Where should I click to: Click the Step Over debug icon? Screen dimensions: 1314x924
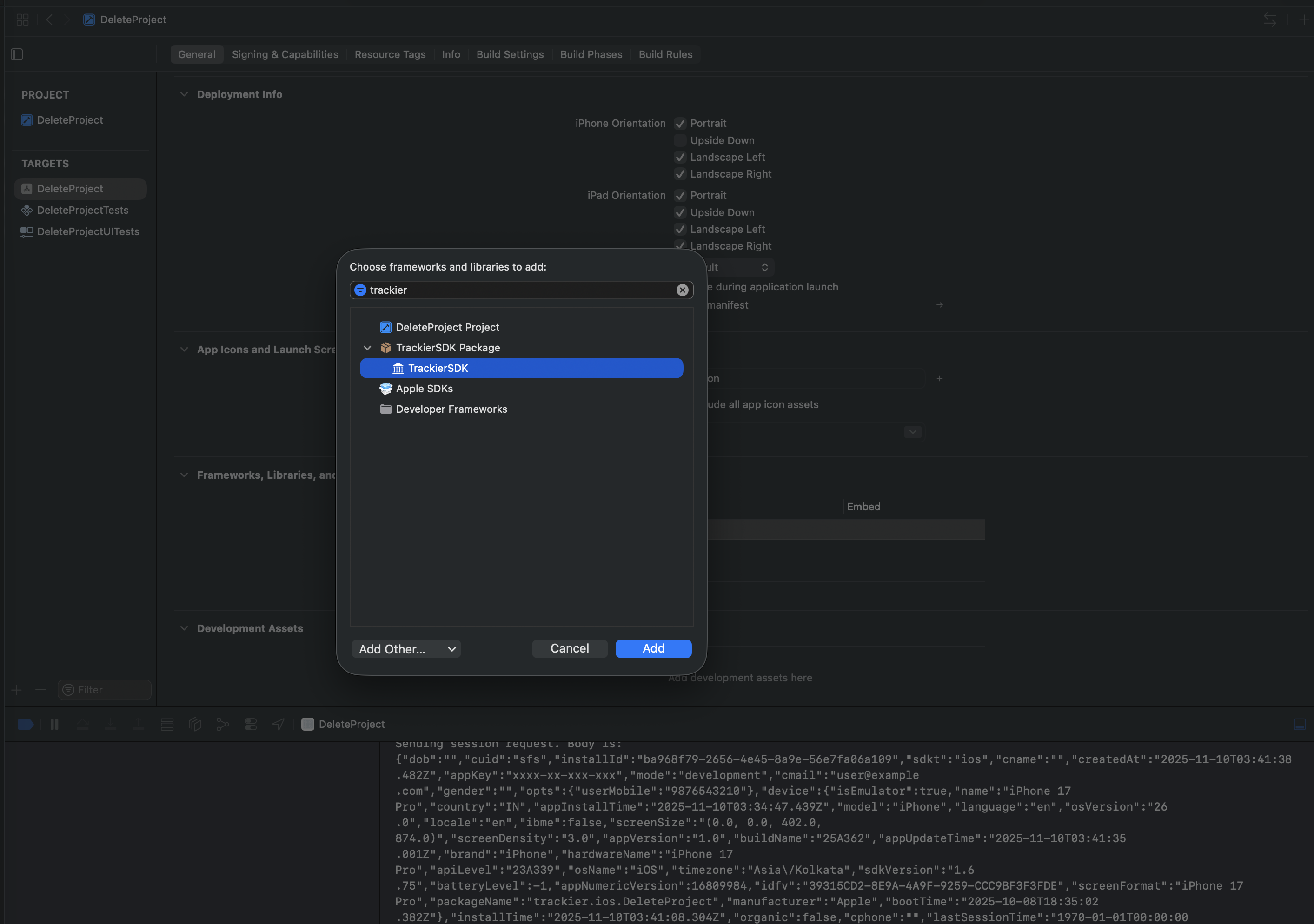tap(83, 724)
